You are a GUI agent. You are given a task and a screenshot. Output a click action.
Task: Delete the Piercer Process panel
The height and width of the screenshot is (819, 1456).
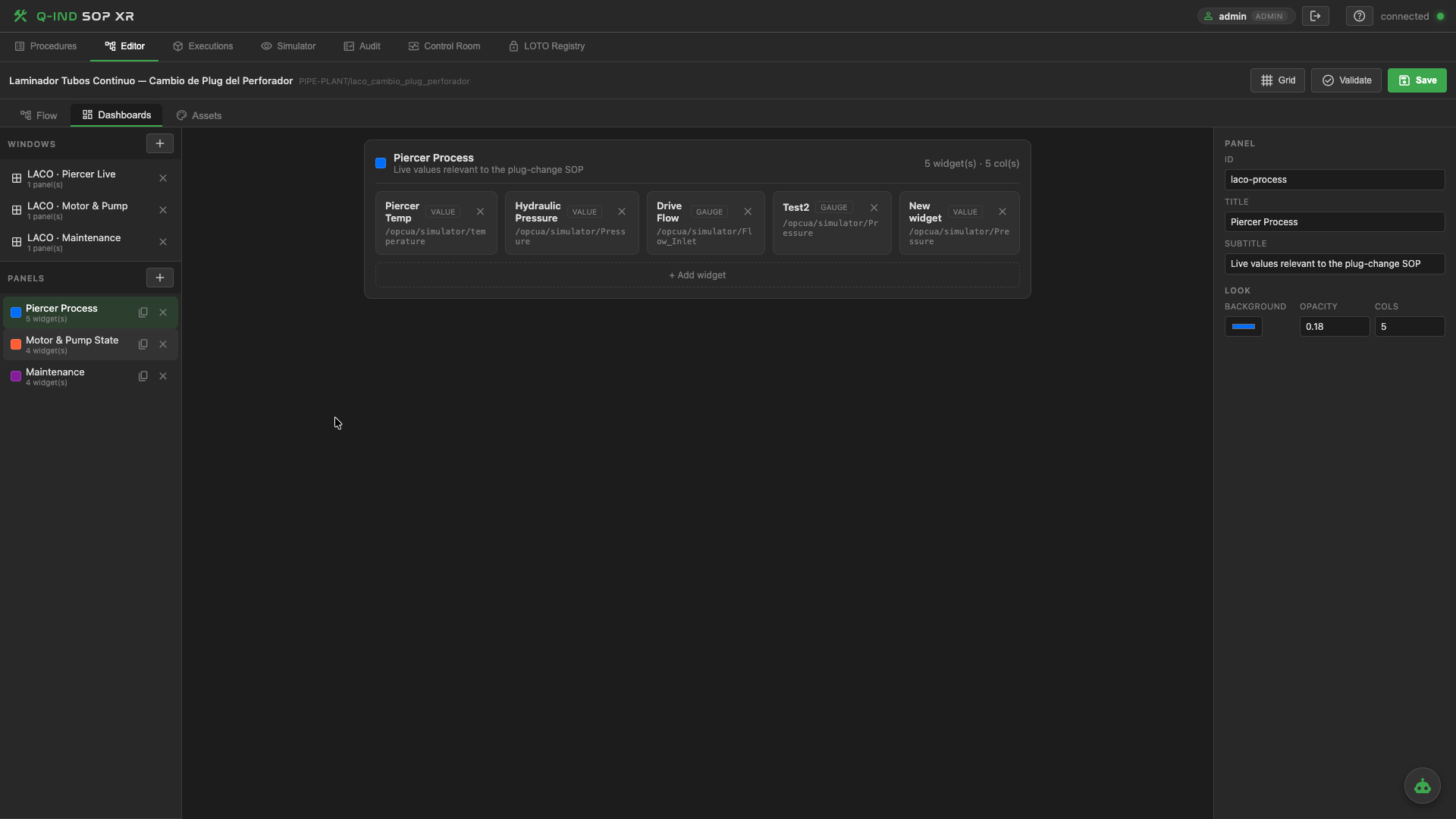coord(163,312)
